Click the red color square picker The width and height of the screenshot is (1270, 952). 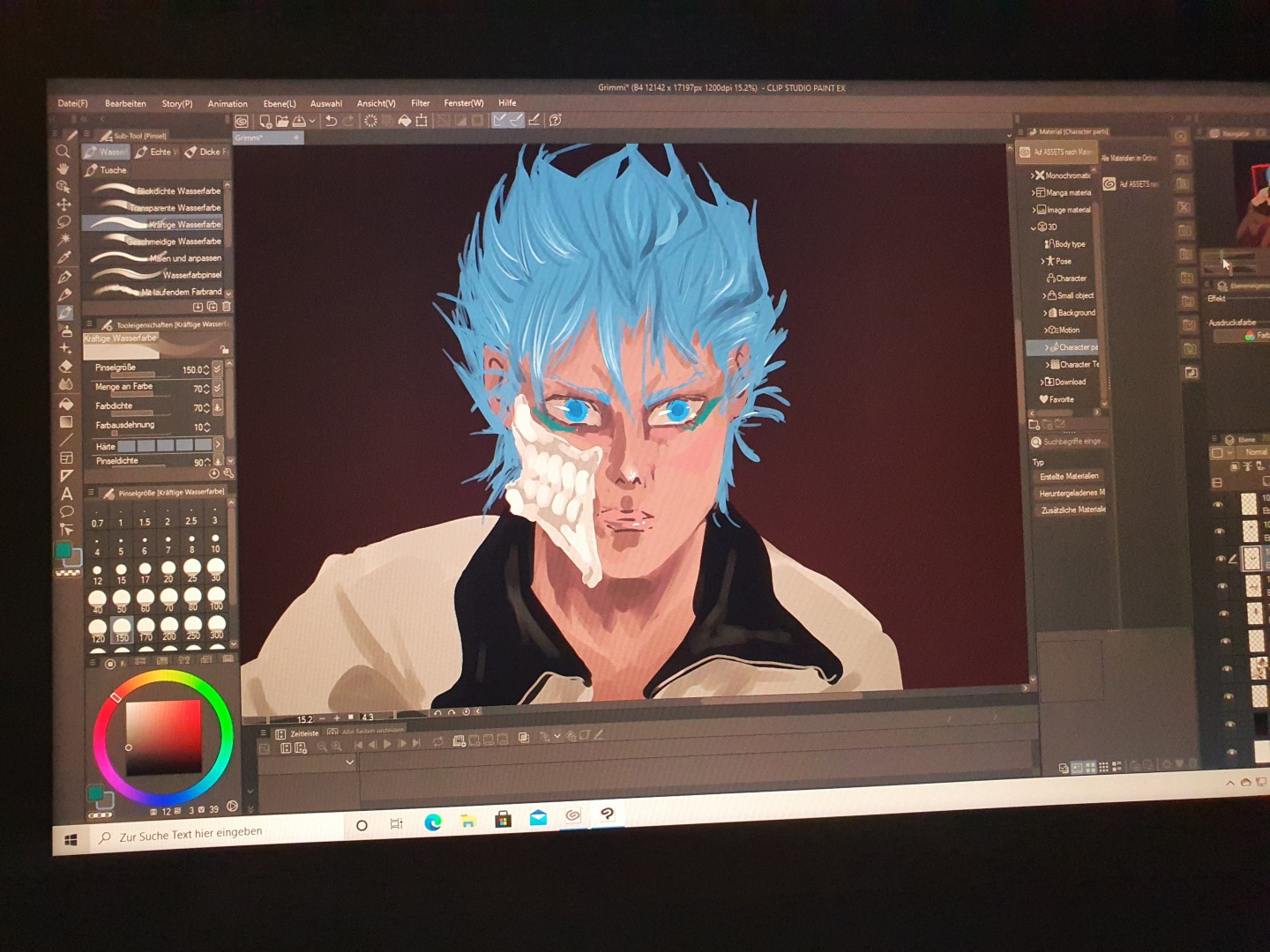[162, 737]
